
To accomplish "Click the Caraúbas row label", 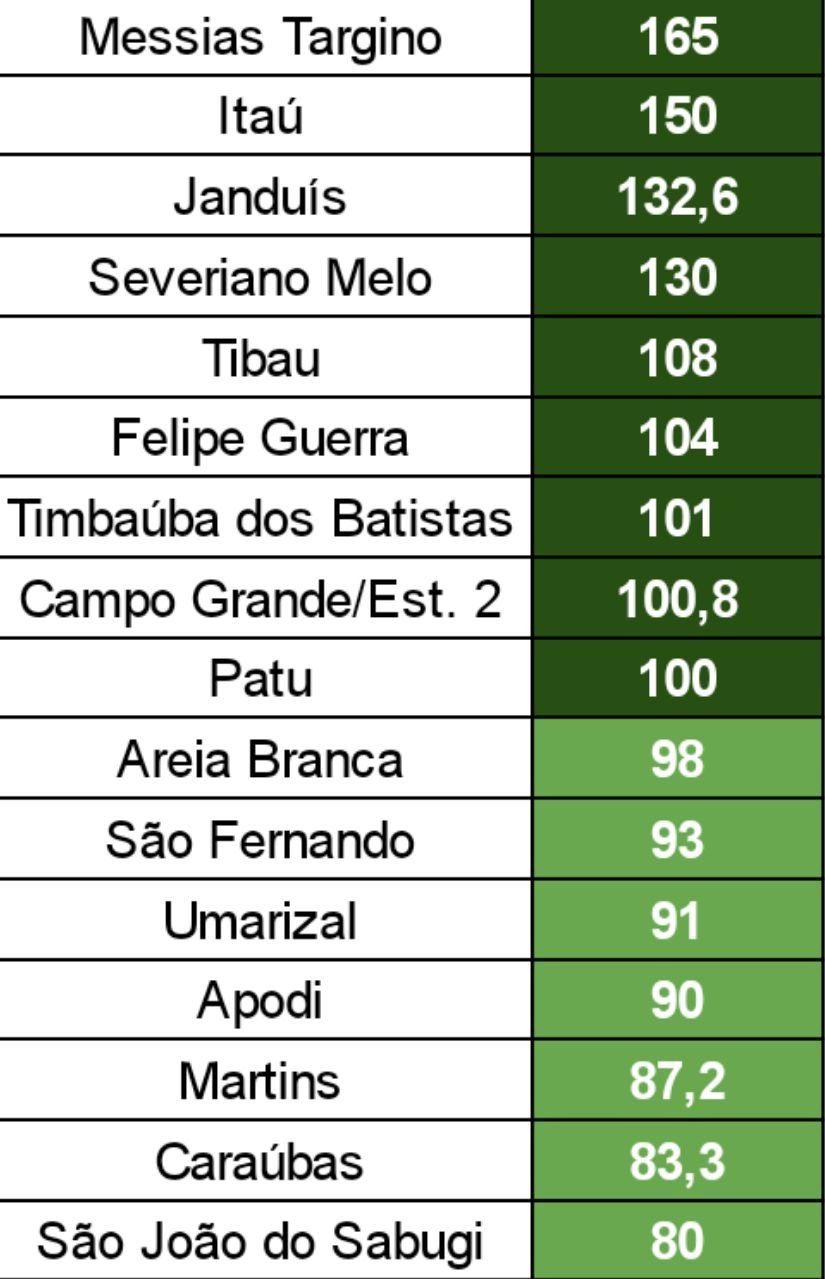I will [260, 1158].
